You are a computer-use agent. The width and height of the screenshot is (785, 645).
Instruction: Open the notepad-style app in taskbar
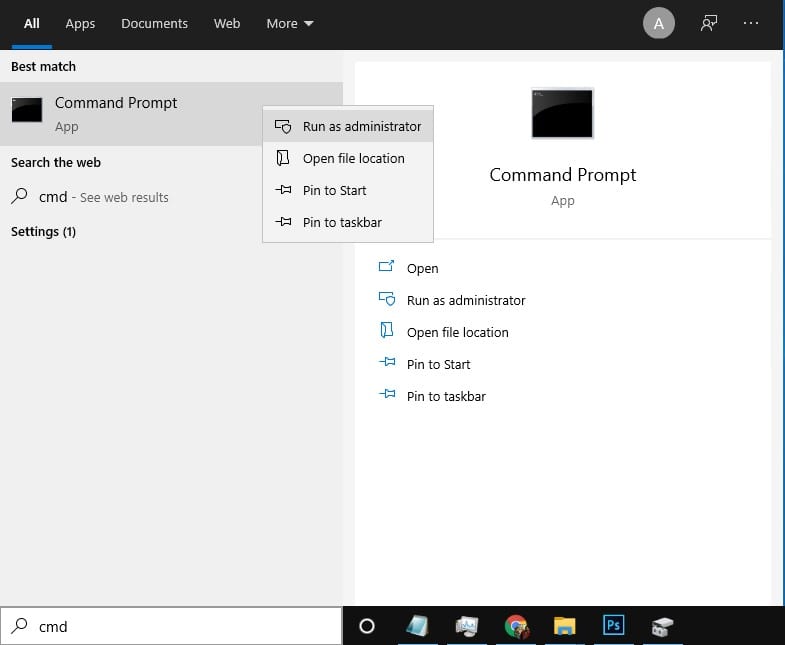tap(418, 626)
